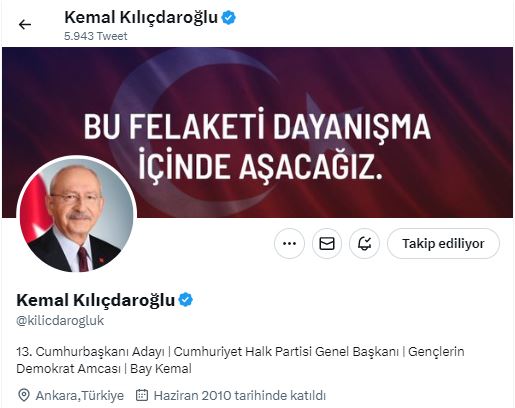Click bio text '13. Cumhurbaşkanı Adayı'

click(x=90, y=352)
